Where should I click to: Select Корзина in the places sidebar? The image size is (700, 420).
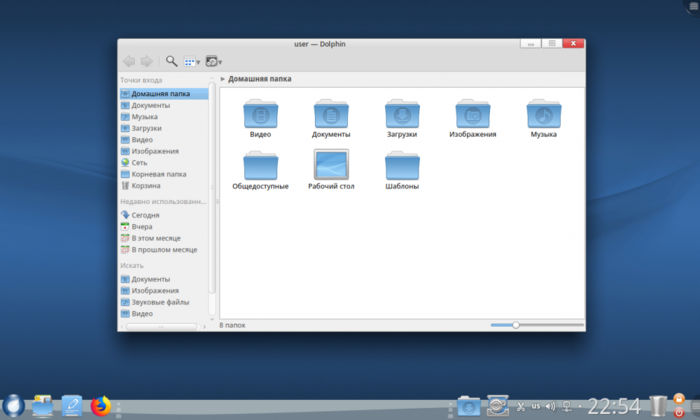click(x=146, y=185)
